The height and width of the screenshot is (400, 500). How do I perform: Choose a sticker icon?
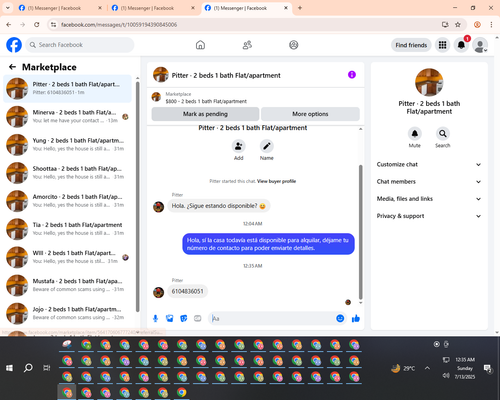click(184, 319)
